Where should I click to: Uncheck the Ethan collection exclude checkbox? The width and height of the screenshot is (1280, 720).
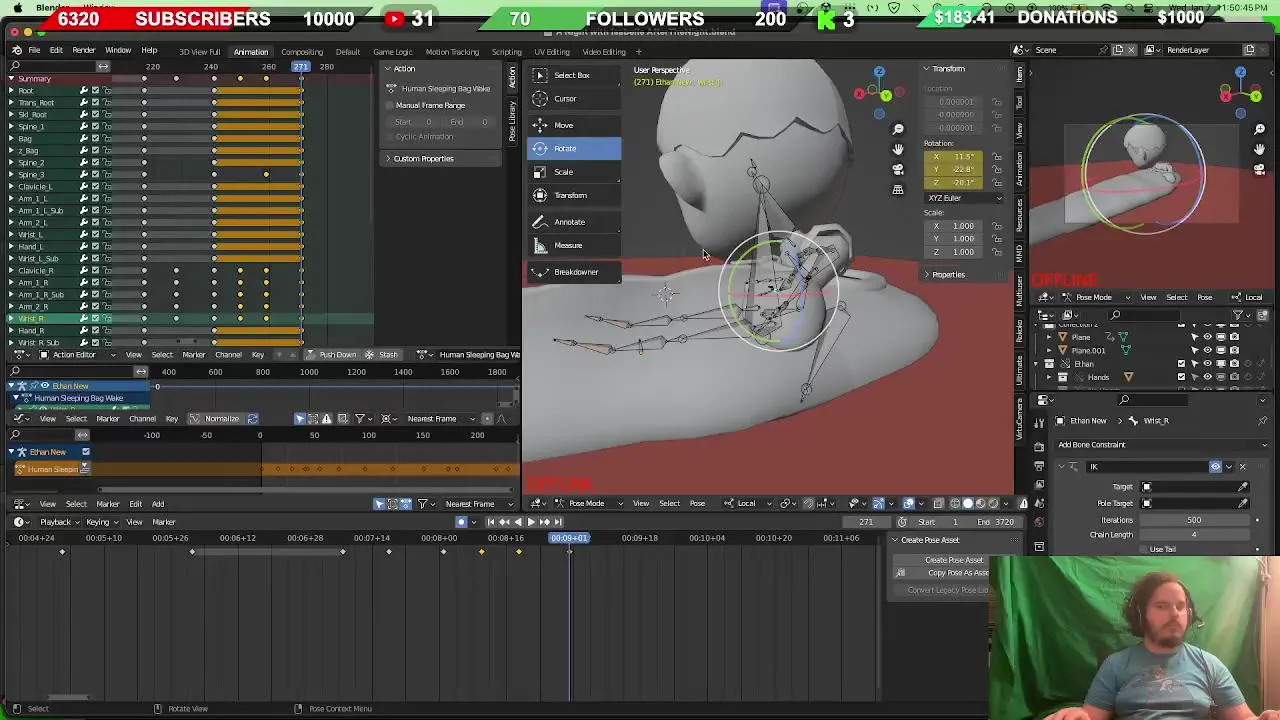(1181, 364)
